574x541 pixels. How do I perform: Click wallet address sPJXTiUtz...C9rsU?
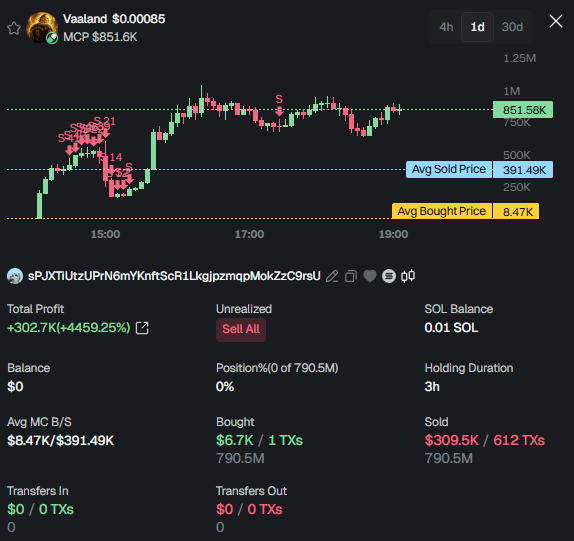[x=174, y=276]
